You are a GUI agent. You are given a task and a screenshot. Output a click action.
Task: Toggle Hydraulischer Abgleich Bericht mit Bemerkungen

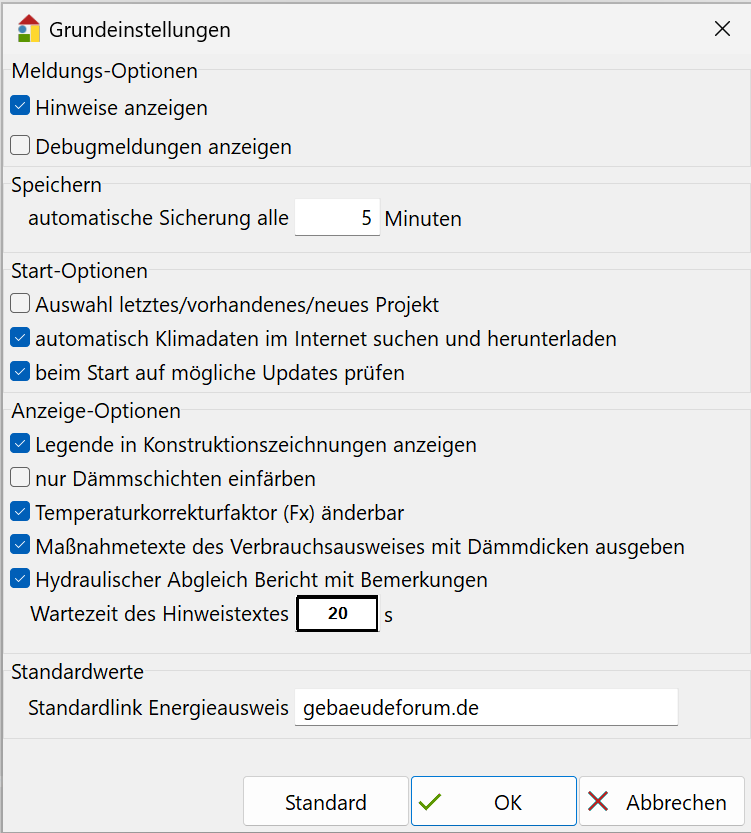[20, 579]
